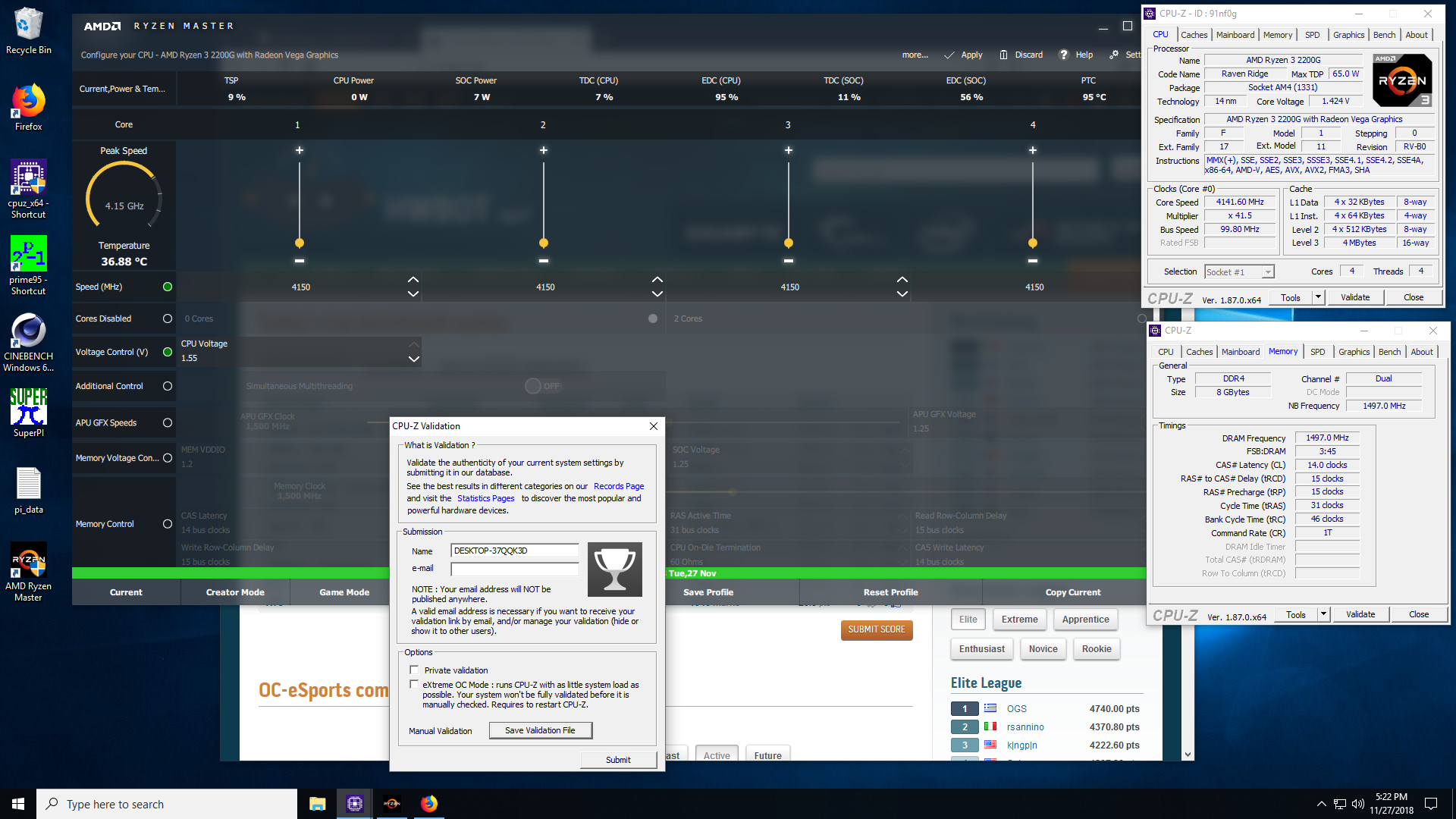Toggle the APU GFX Speeds radio
1456x819 pixels.
coord(168,423)
